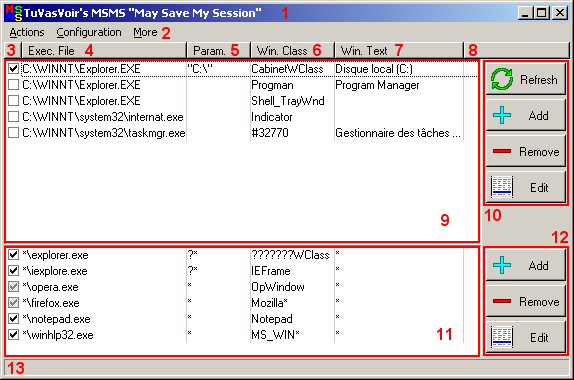This screenshot has height=380, width=574.
Task: Click the green Refresh arrows icon
Action: (x=502, y=79)
